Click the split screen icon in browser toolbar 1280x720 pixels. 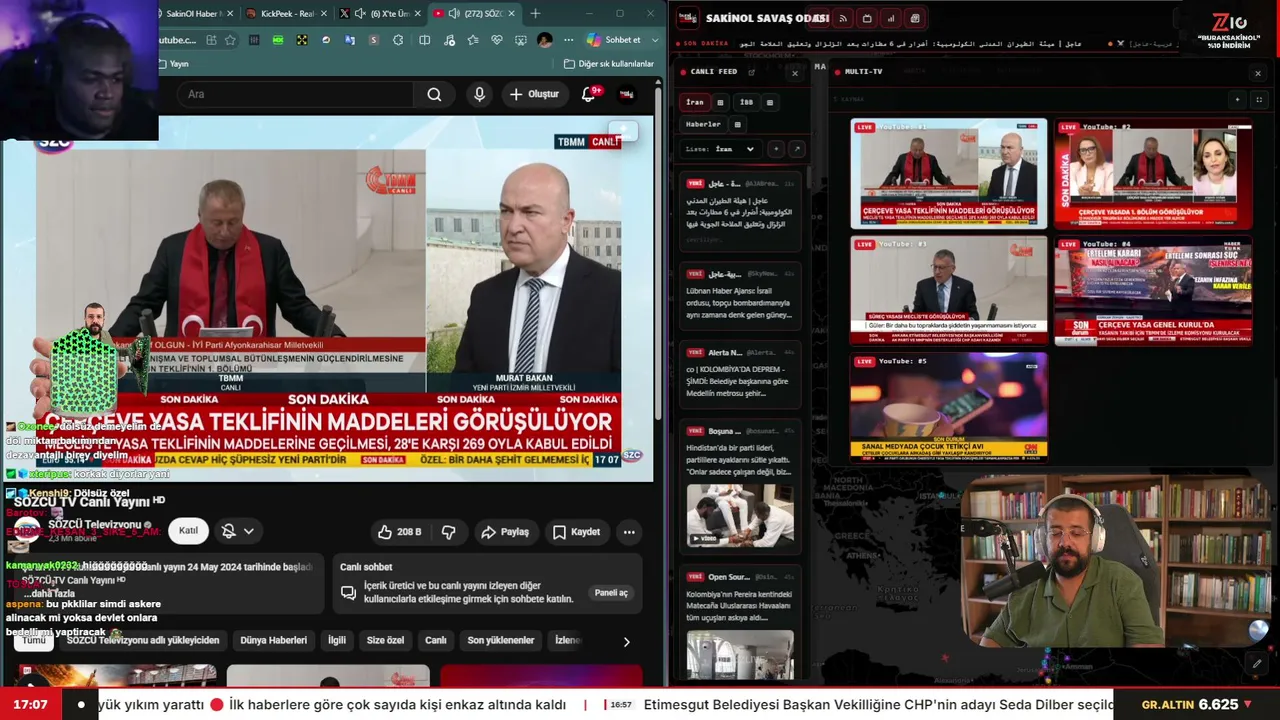pyautogui.click(x=425, y=40)
